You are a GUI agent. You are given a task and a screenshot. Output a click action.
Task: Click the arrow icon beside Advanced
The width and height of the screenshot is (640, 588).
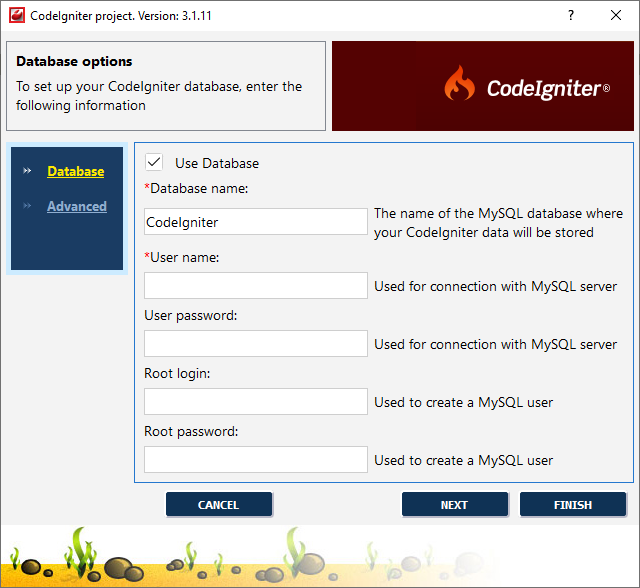click(27, 206)
